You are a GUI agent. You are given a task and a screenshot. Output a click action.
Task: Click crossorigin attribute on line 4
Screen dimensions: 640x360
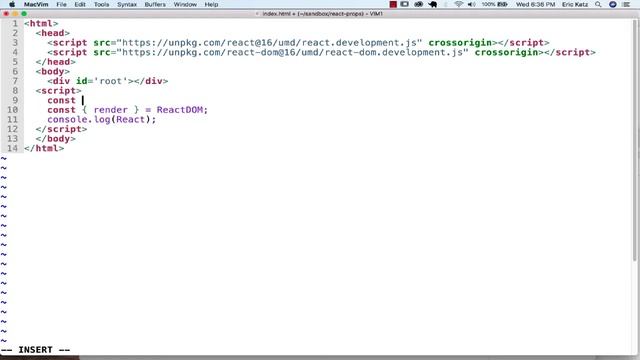(x=506, y=52)
